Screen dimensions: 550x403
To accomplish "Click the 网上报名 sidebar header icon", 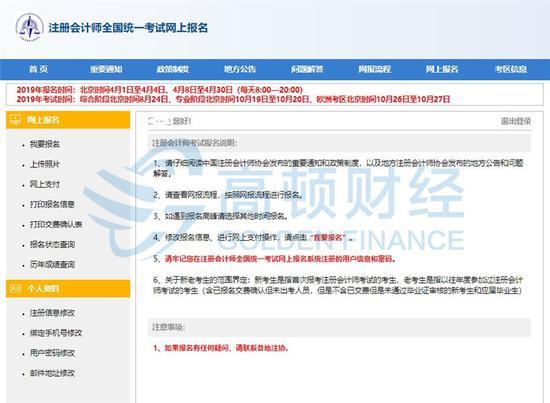I will pos(15,120).
